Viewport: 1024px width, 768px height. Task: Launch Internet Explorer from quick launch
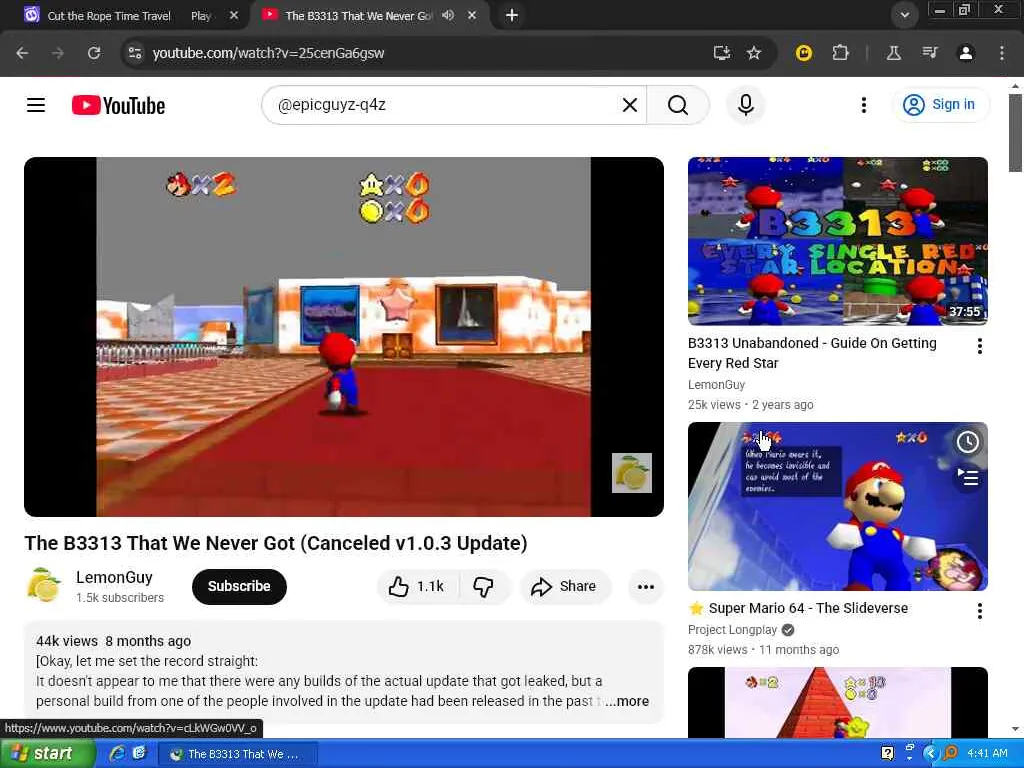tap(118, 754)
